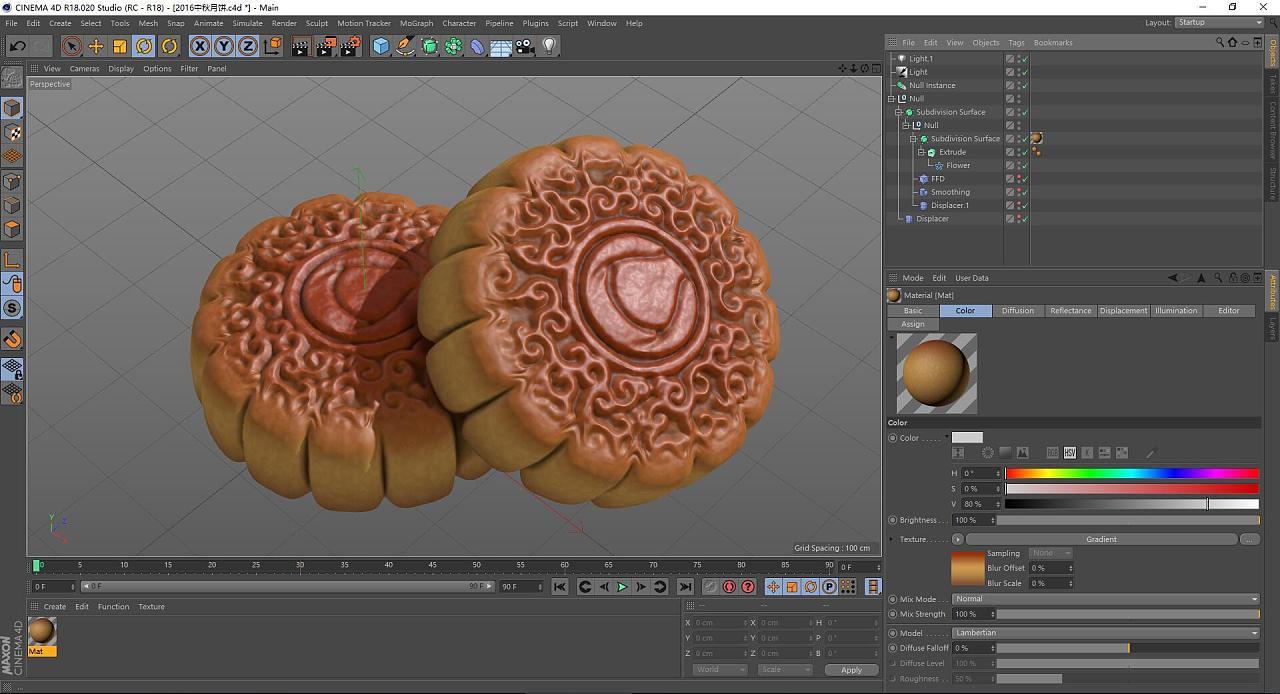
Task: Switch to Polygons mode
Action: (x=12, y=230)
